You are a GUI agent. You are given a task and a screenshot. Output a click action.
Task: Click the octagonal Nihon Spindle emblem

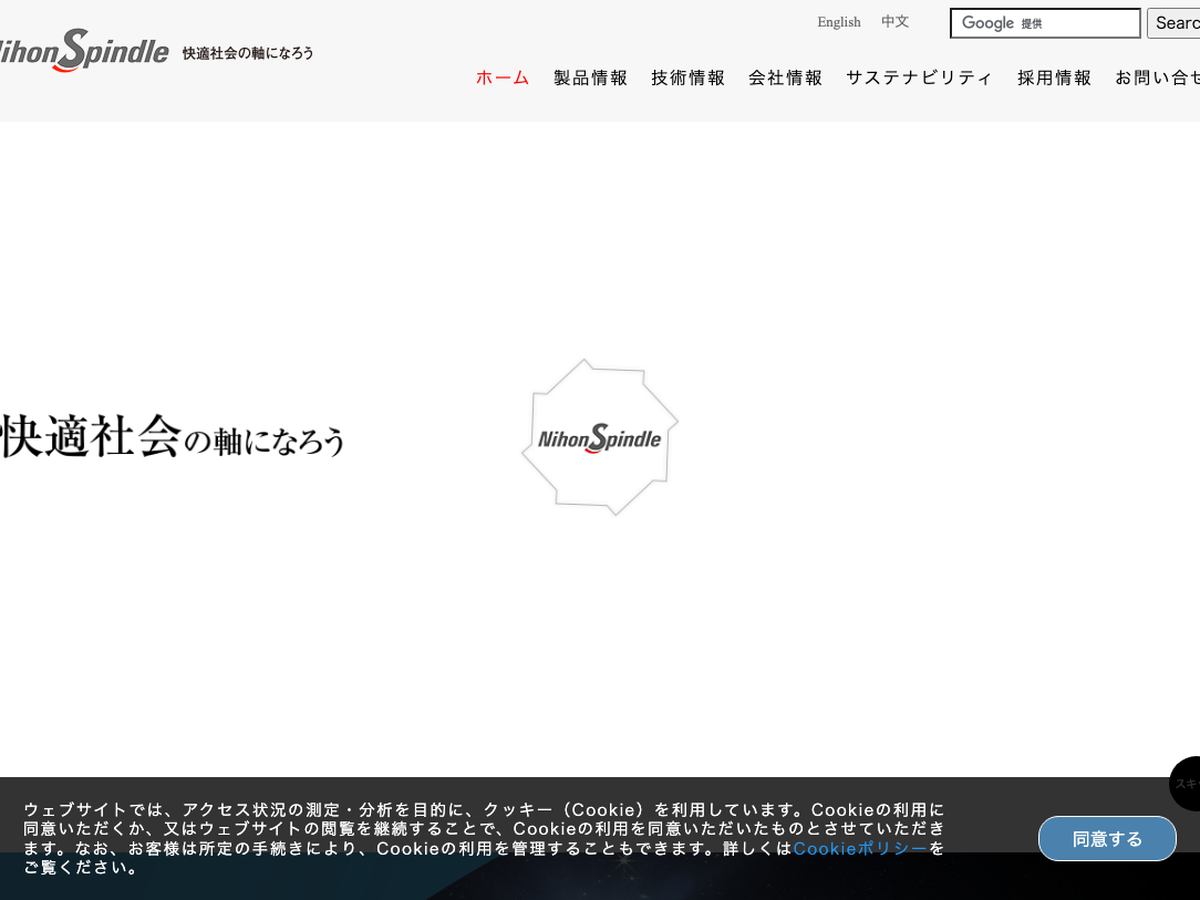pos(600,438)
